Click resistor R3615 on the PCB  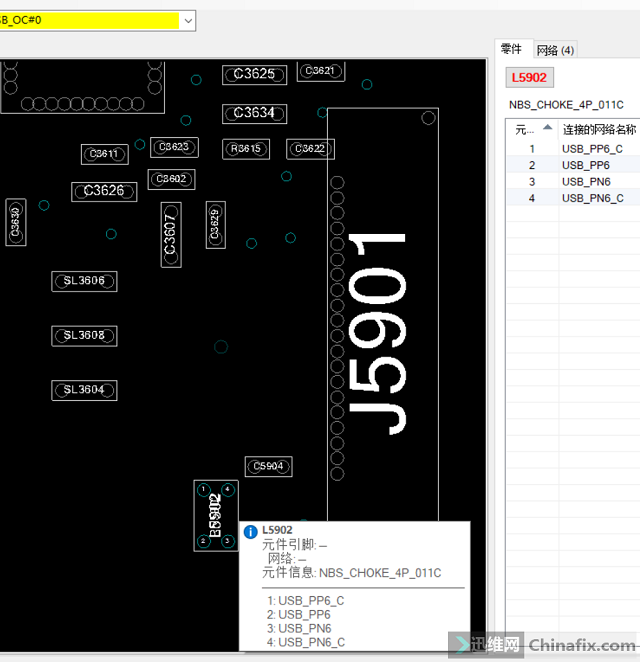[245, 149]
